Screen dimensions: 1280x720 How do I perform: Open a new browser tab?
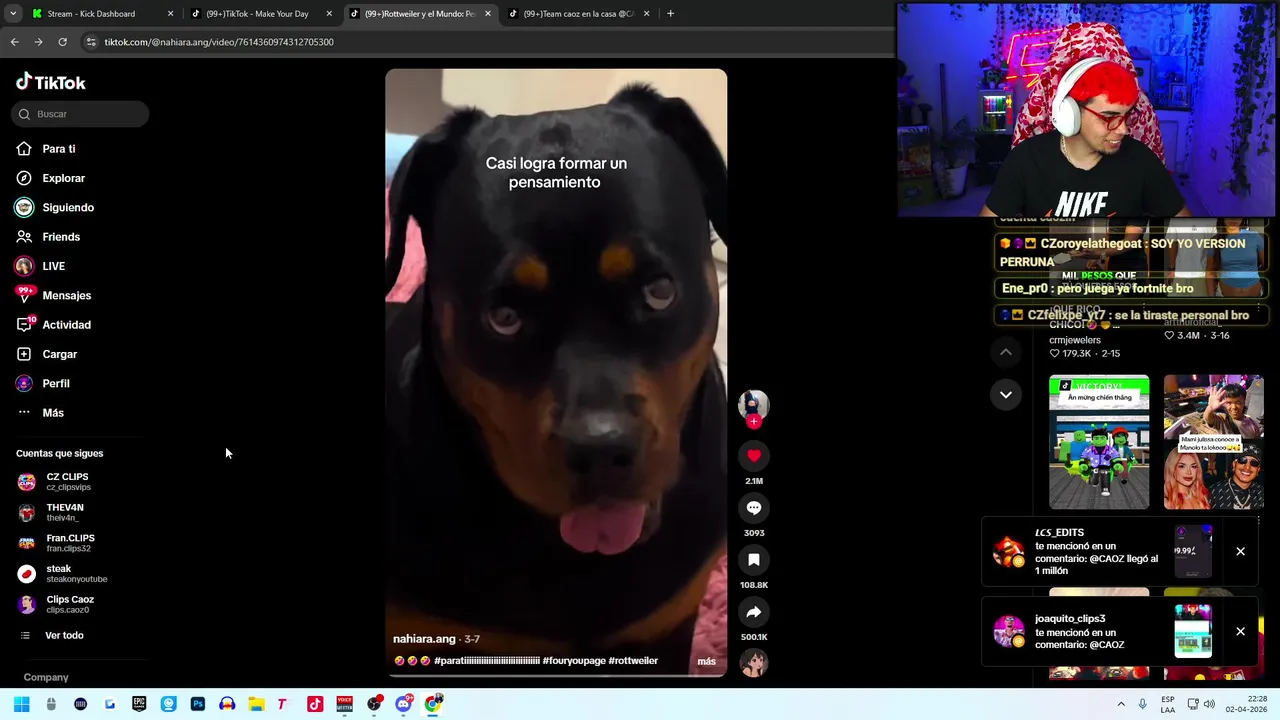[670, 14]
